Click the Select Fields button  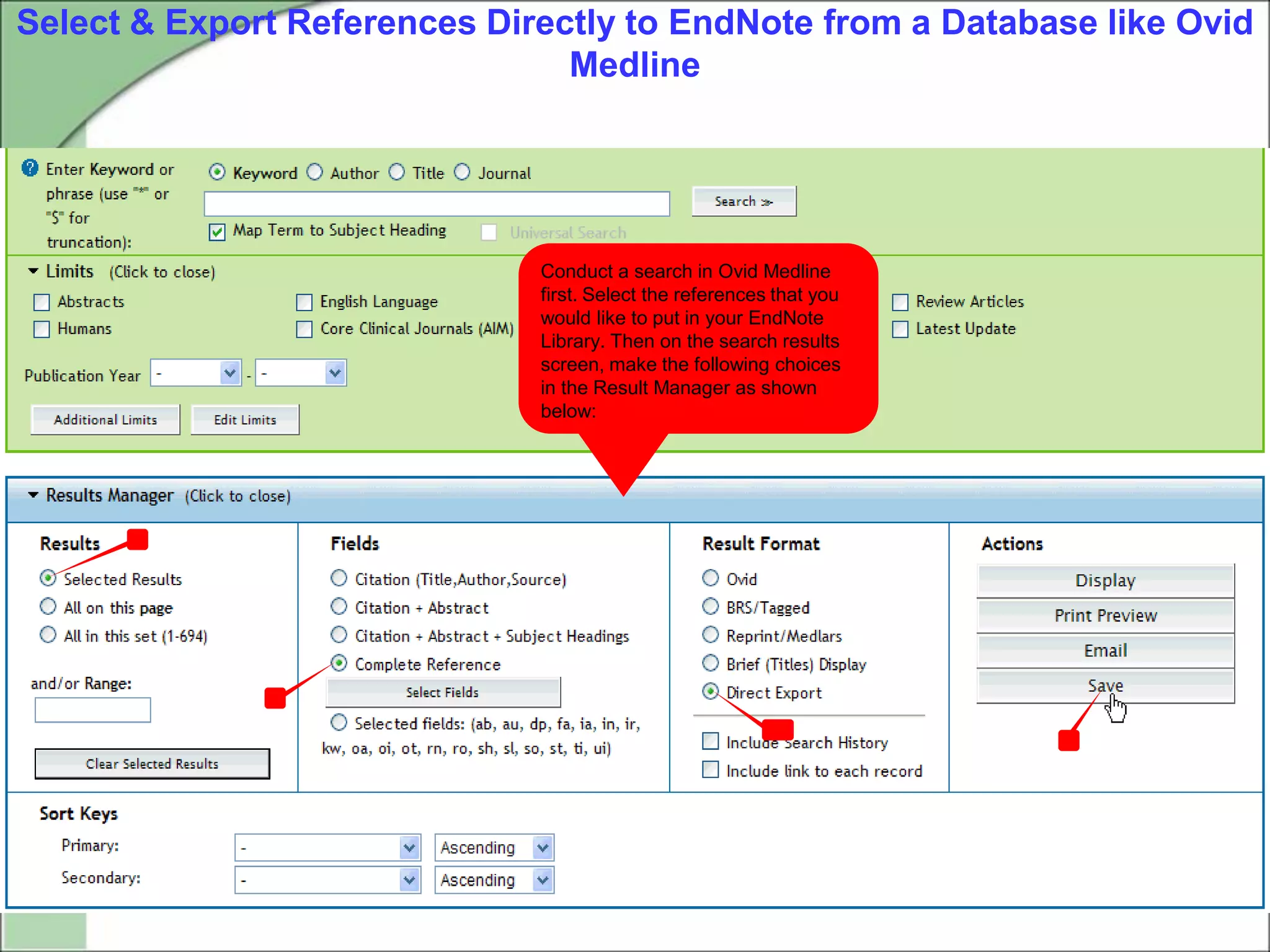443,692
